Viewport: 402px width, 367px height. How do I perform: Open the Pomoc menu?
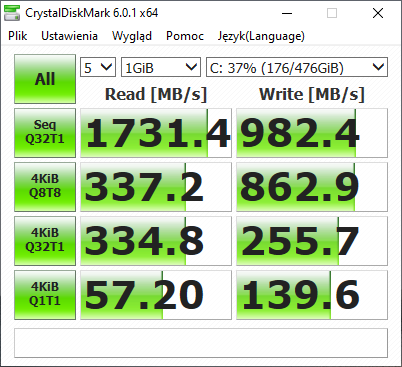pyautogui.click(x=185, y=36)
